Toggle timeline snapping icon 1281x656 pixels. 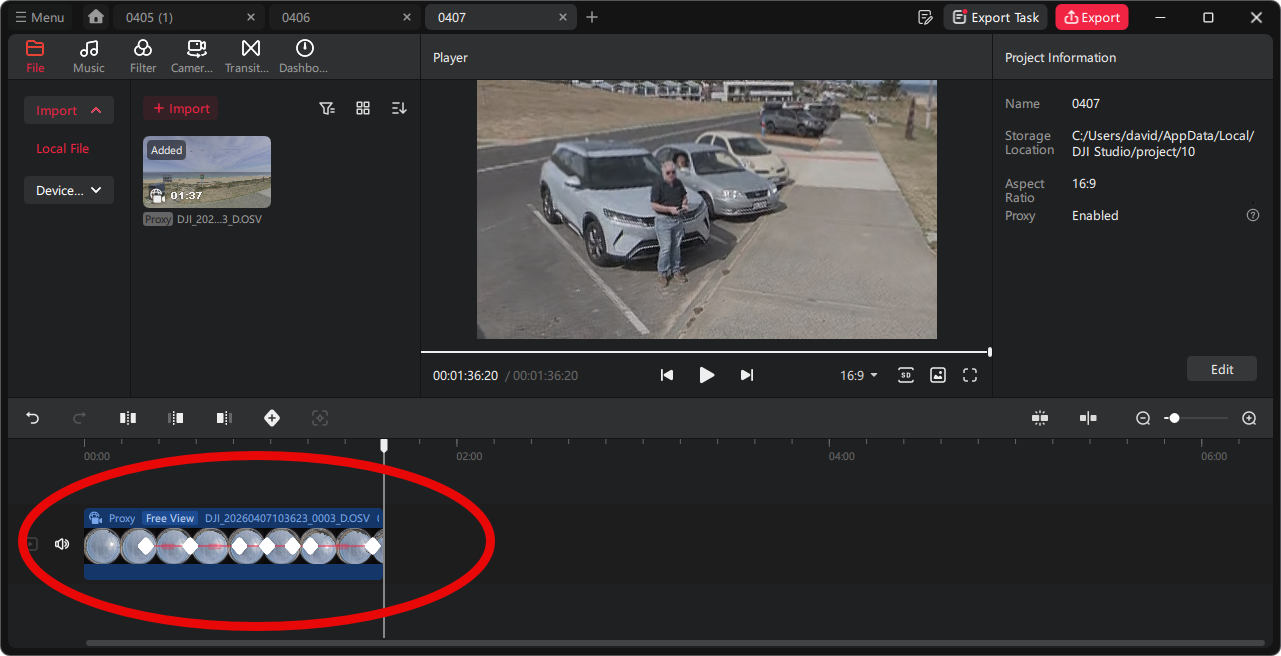(1040, 418)
